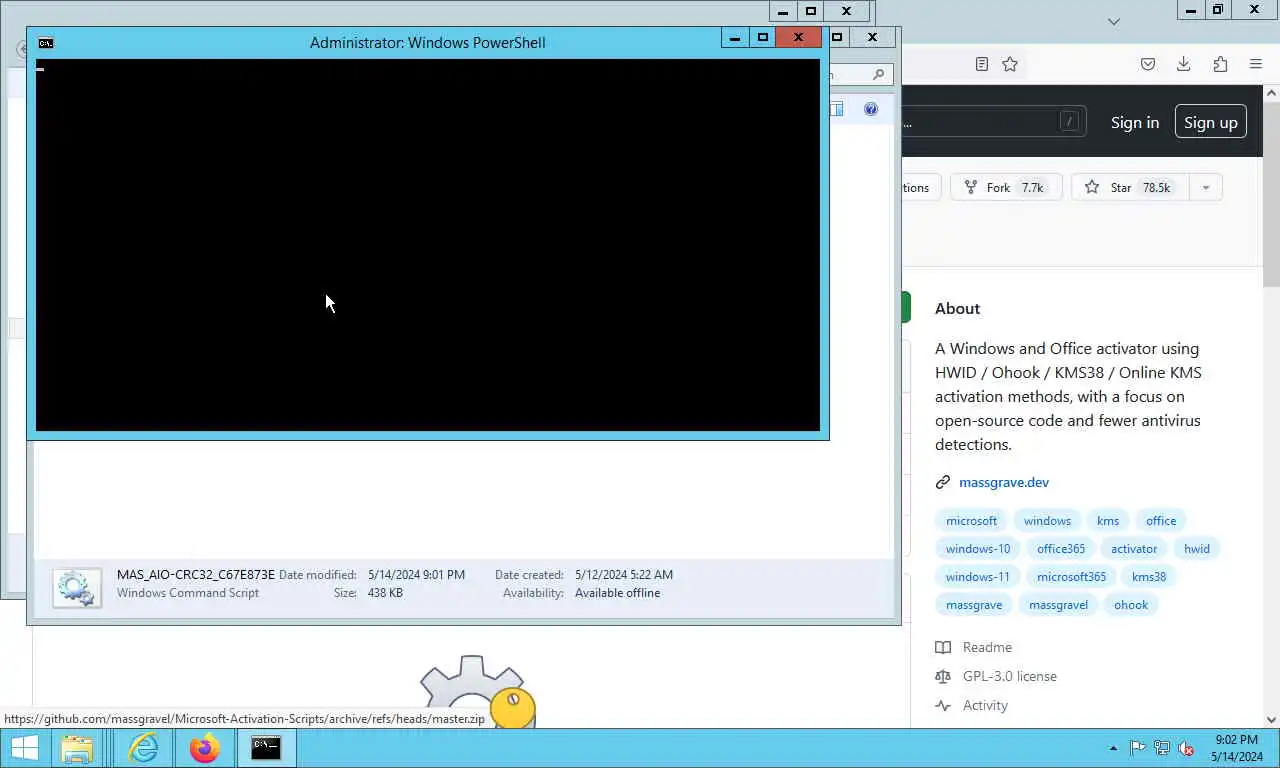Select the office365 topic tag

pyautogui.click(x=1061, y=548)
